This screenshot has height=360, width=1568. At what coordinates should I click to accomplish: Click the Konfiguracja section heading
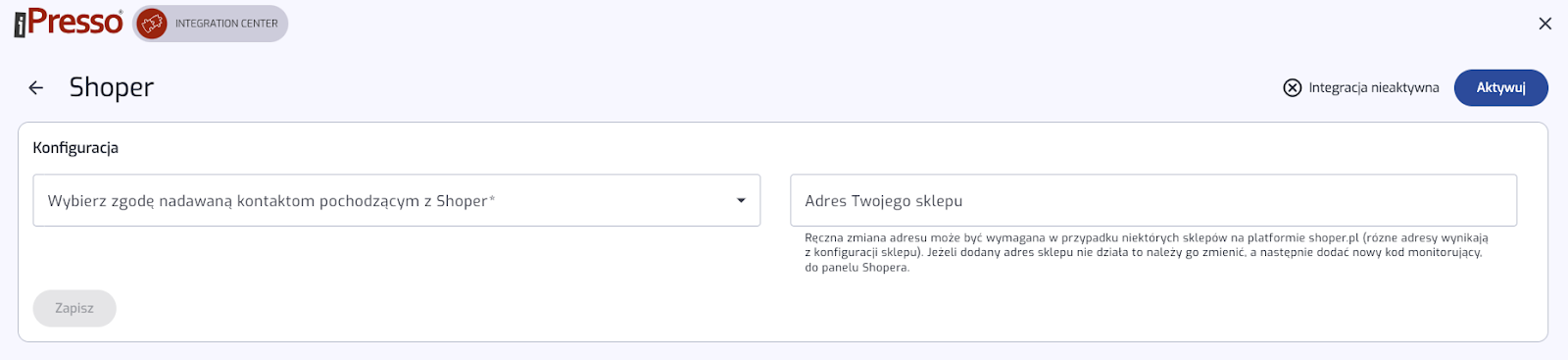[75, 148]
